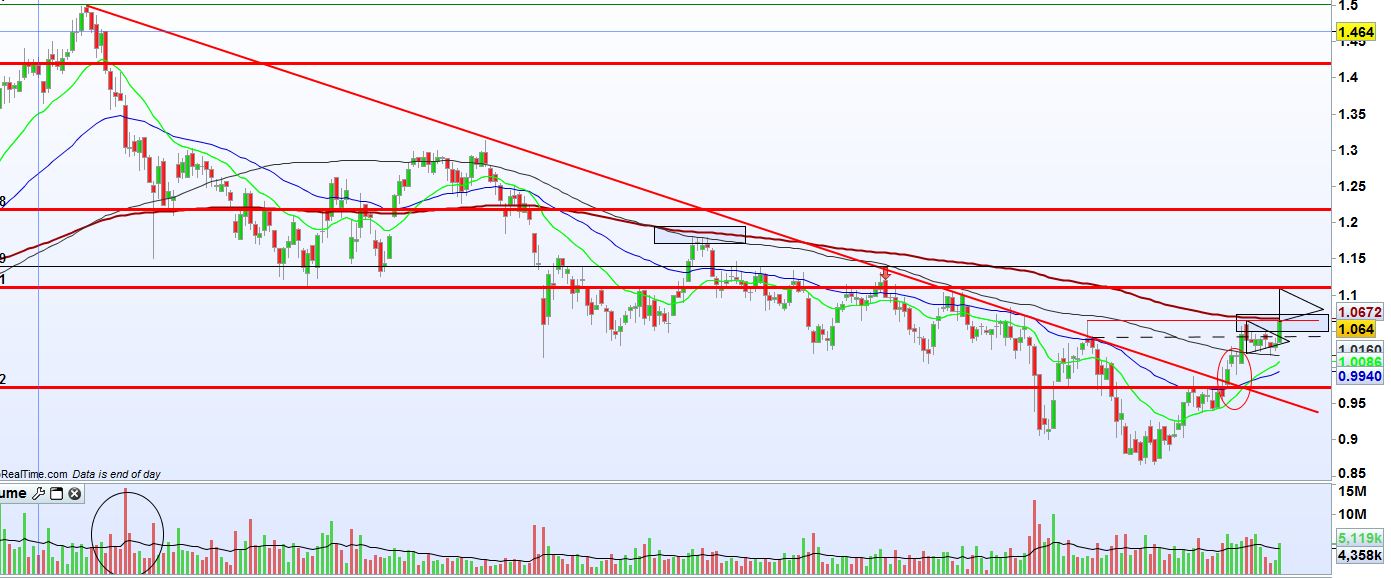Click the window icon on the volume panel

tap(56, 493)
